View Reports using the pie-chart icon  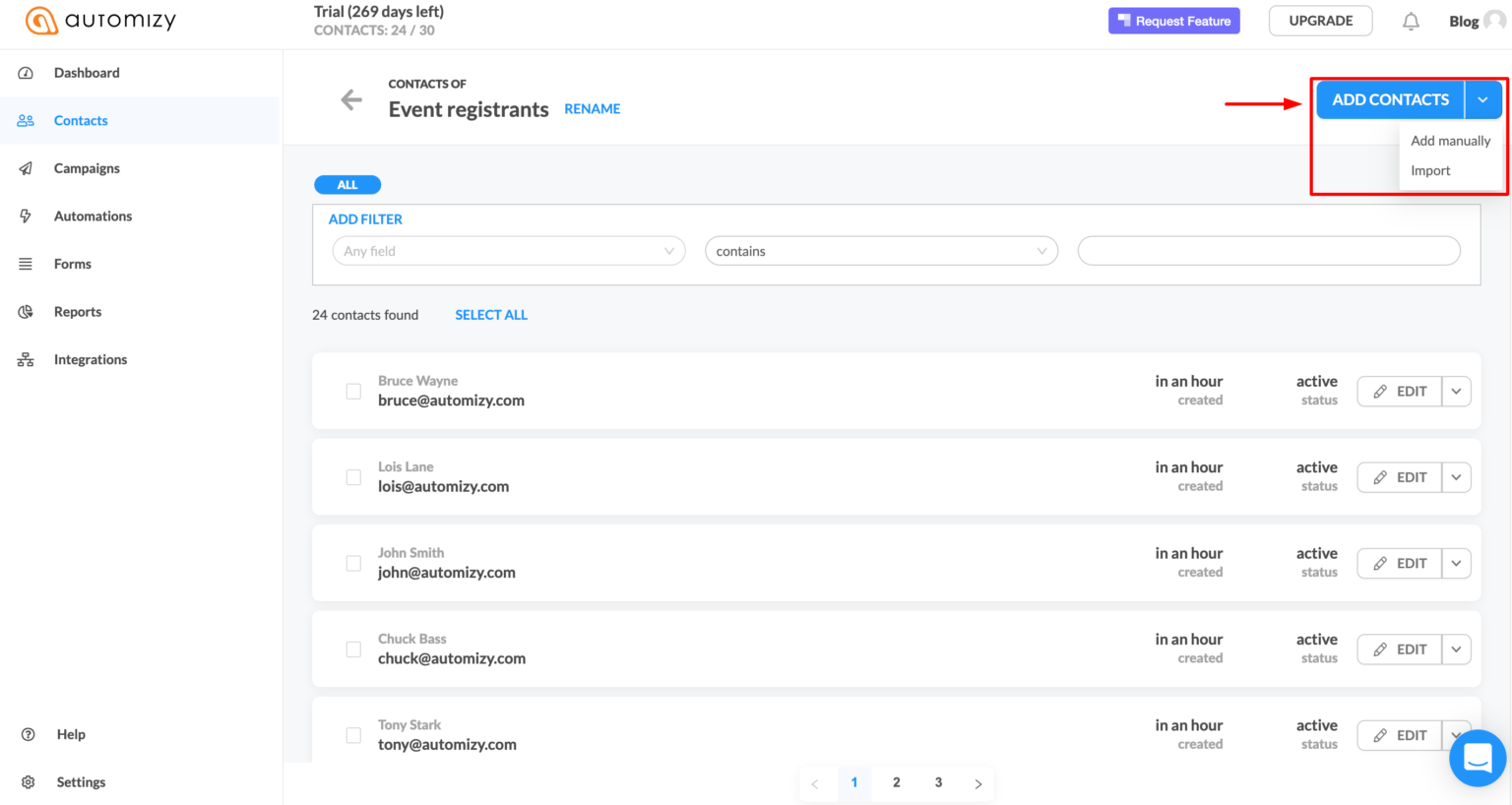pyautogui.click(x=25, y=311)
